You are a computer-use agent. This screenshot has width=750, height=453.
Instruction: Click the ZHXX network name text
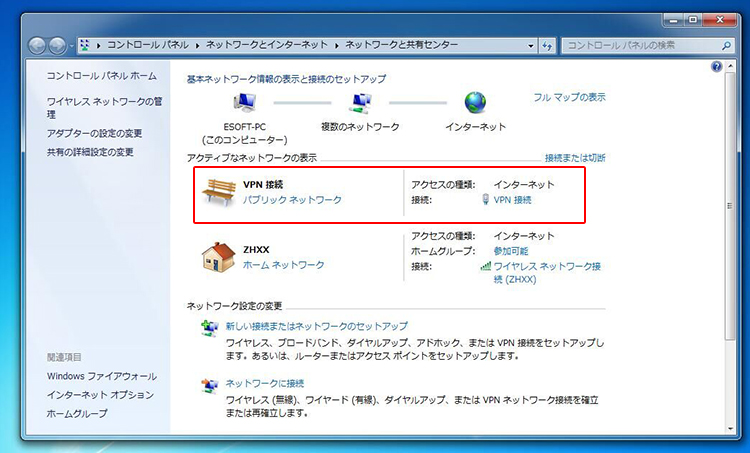256,250
